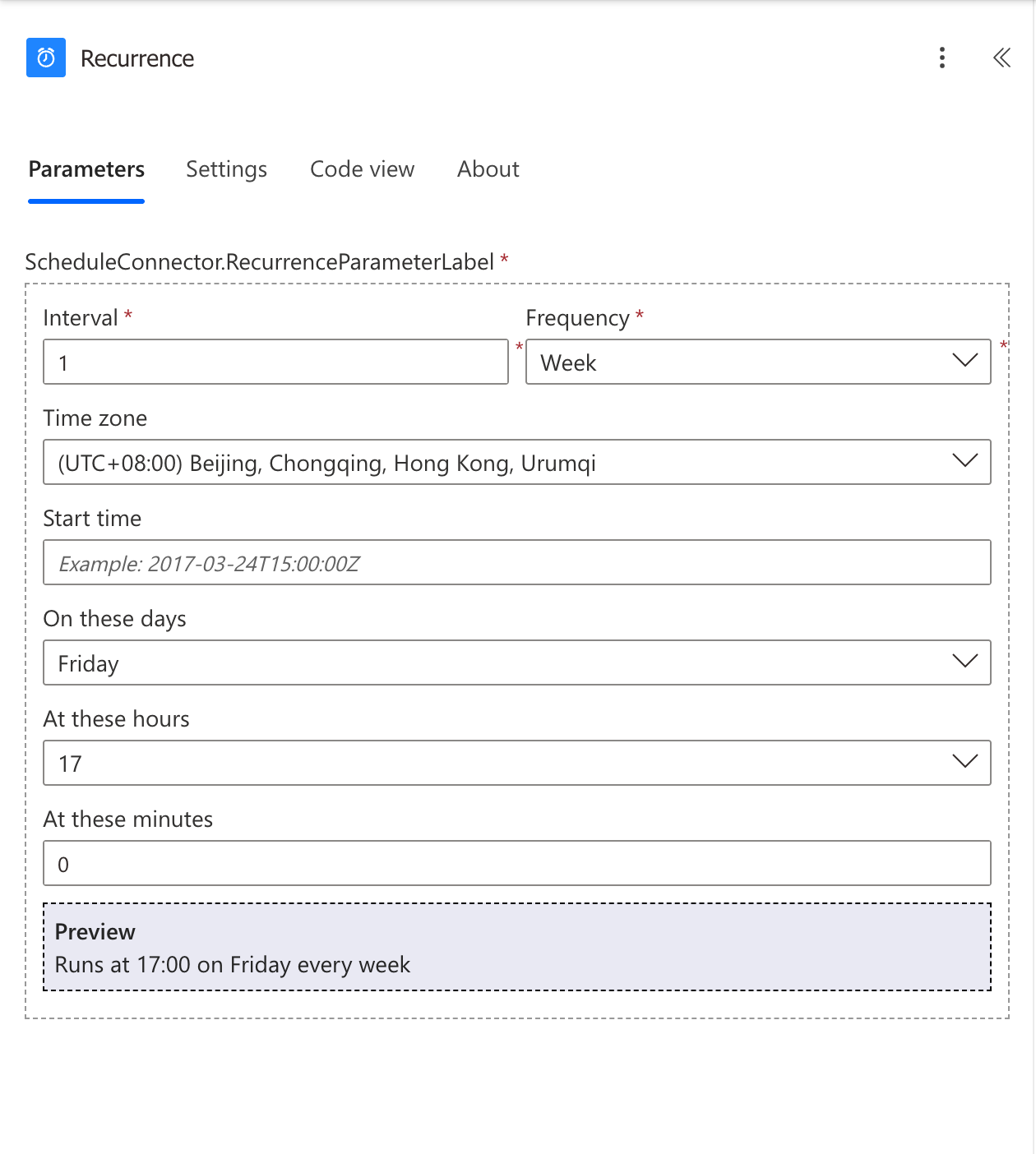Click the Recurrence panel title text
The image size is (1036, 1154).
click(x=137, y=58)
